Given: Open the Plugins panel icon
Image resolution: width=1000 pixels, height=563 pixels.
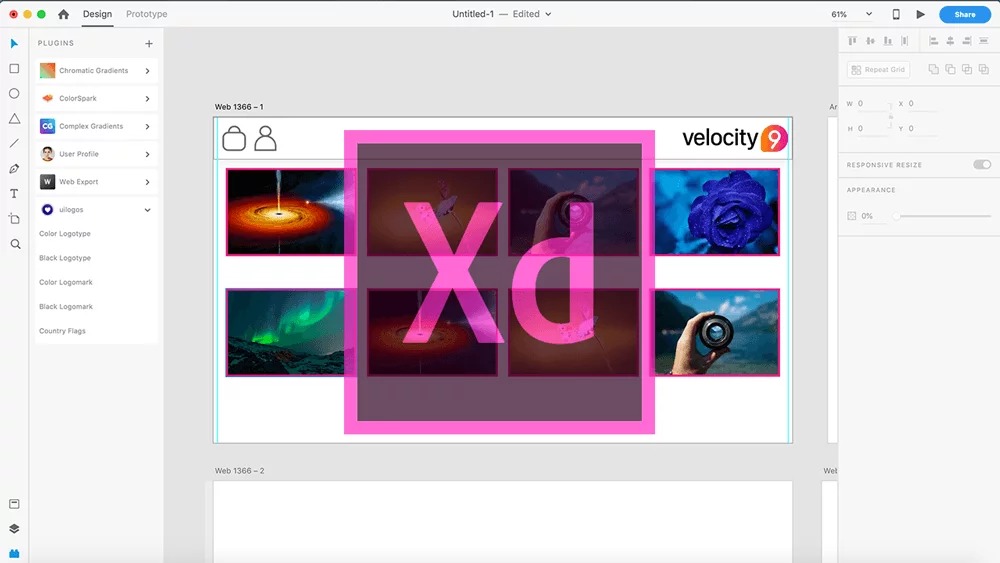Looking at the screenshot, I should [14, 553].
